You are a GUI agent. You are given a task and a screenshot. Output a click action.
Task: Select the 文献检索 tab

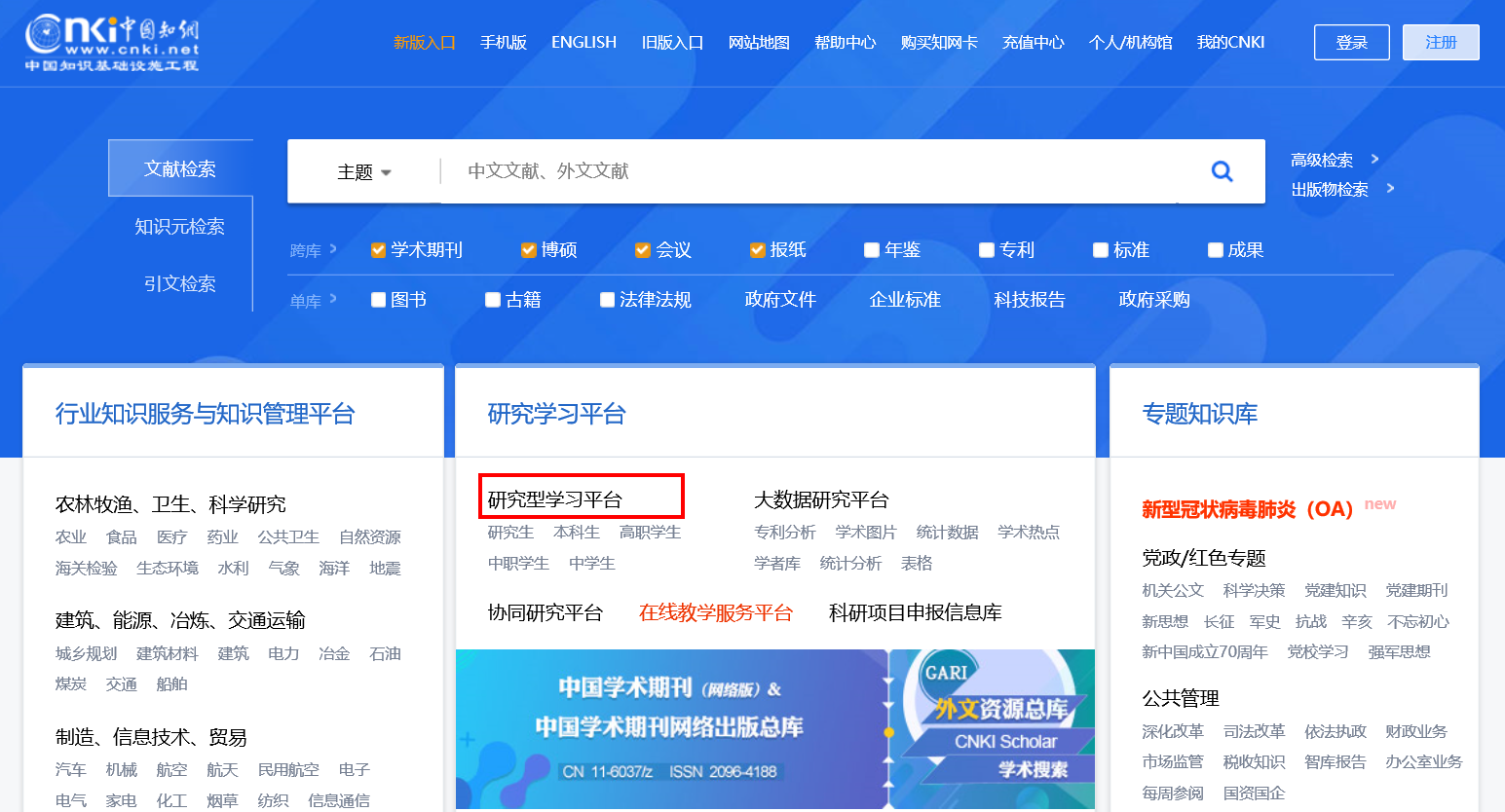click(x=180, y=168)
